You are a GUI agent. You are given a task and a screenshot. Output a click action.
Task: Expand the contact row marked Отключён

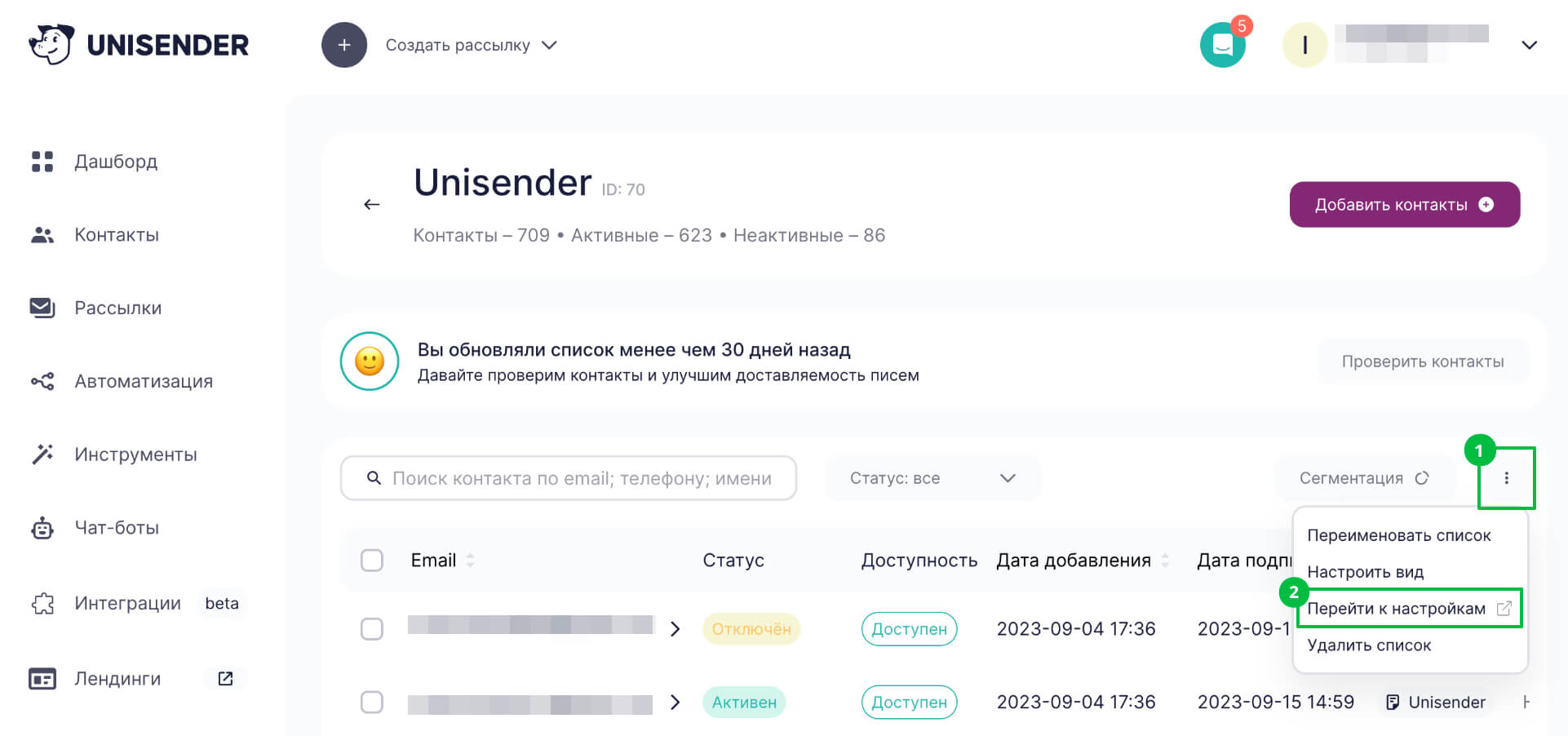pyautogui.click(x=675, y=629)
